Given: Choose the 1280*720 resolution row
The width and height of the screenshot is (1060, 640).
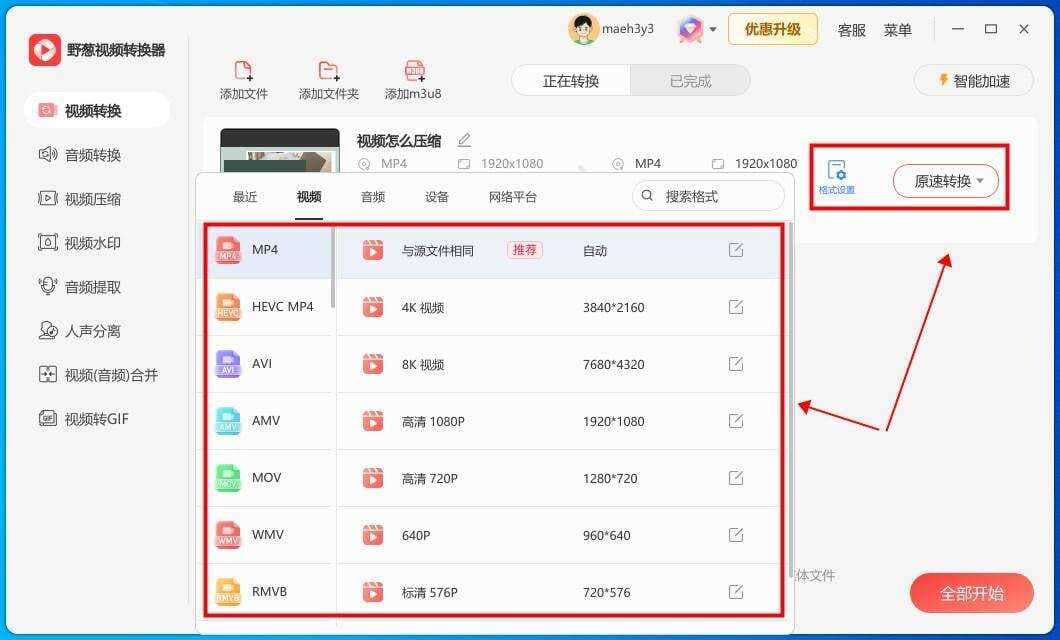Looking at the screenshot, I should (559, 478).
